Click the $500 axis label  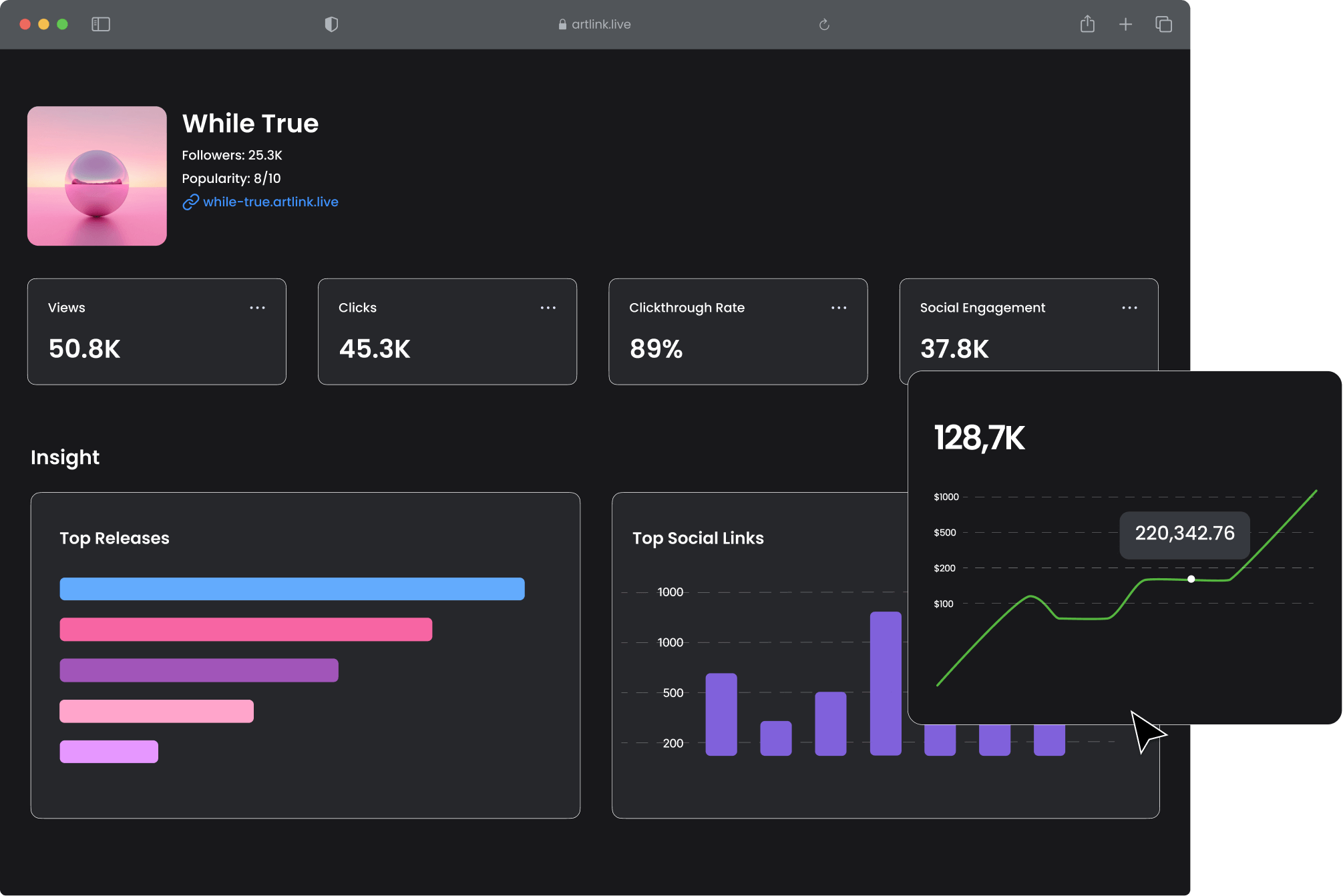[944, 533]
